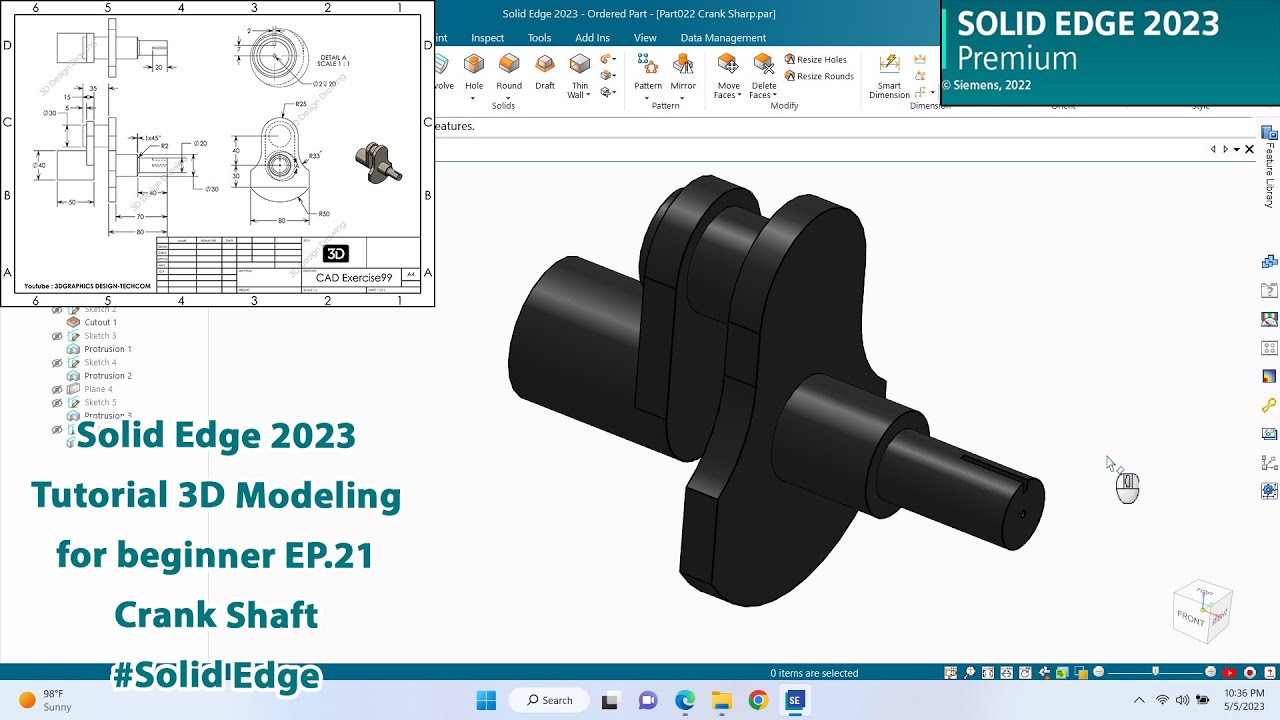Click the Cutout 1 feature icon

click(x=73, y=322)
